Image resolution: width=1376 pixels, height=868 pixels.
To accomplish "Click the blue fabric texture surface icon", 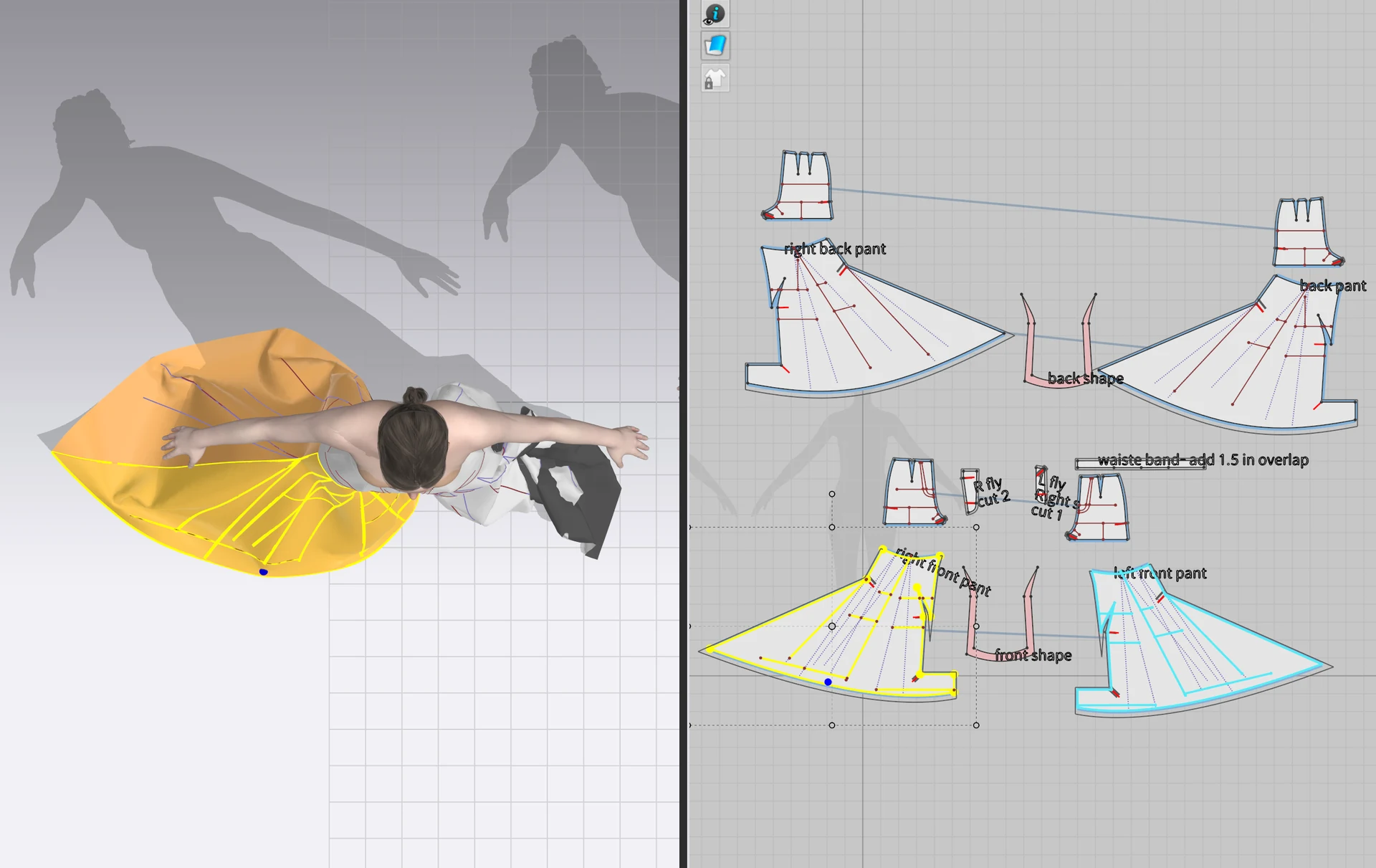I will (715, 46).
